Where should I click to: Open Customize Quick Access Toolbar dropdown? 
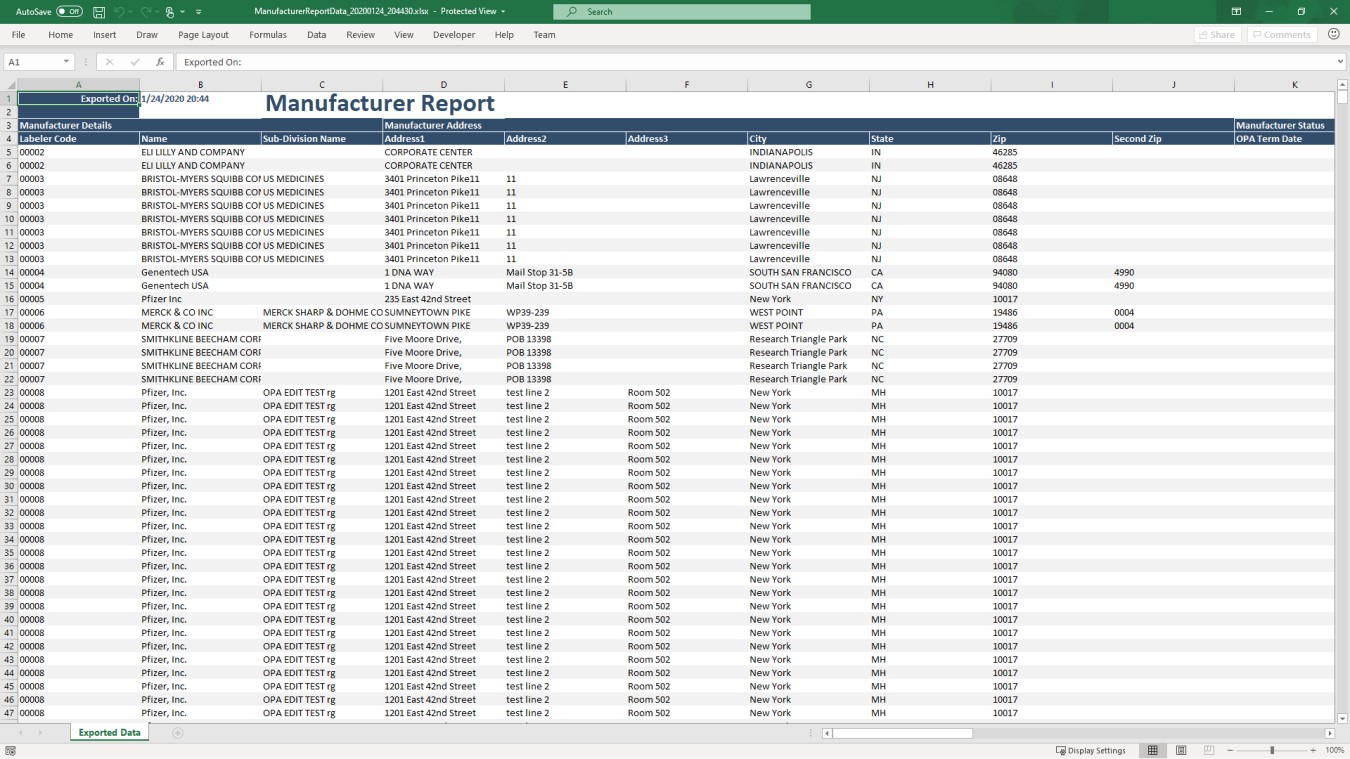pos(198,12)
